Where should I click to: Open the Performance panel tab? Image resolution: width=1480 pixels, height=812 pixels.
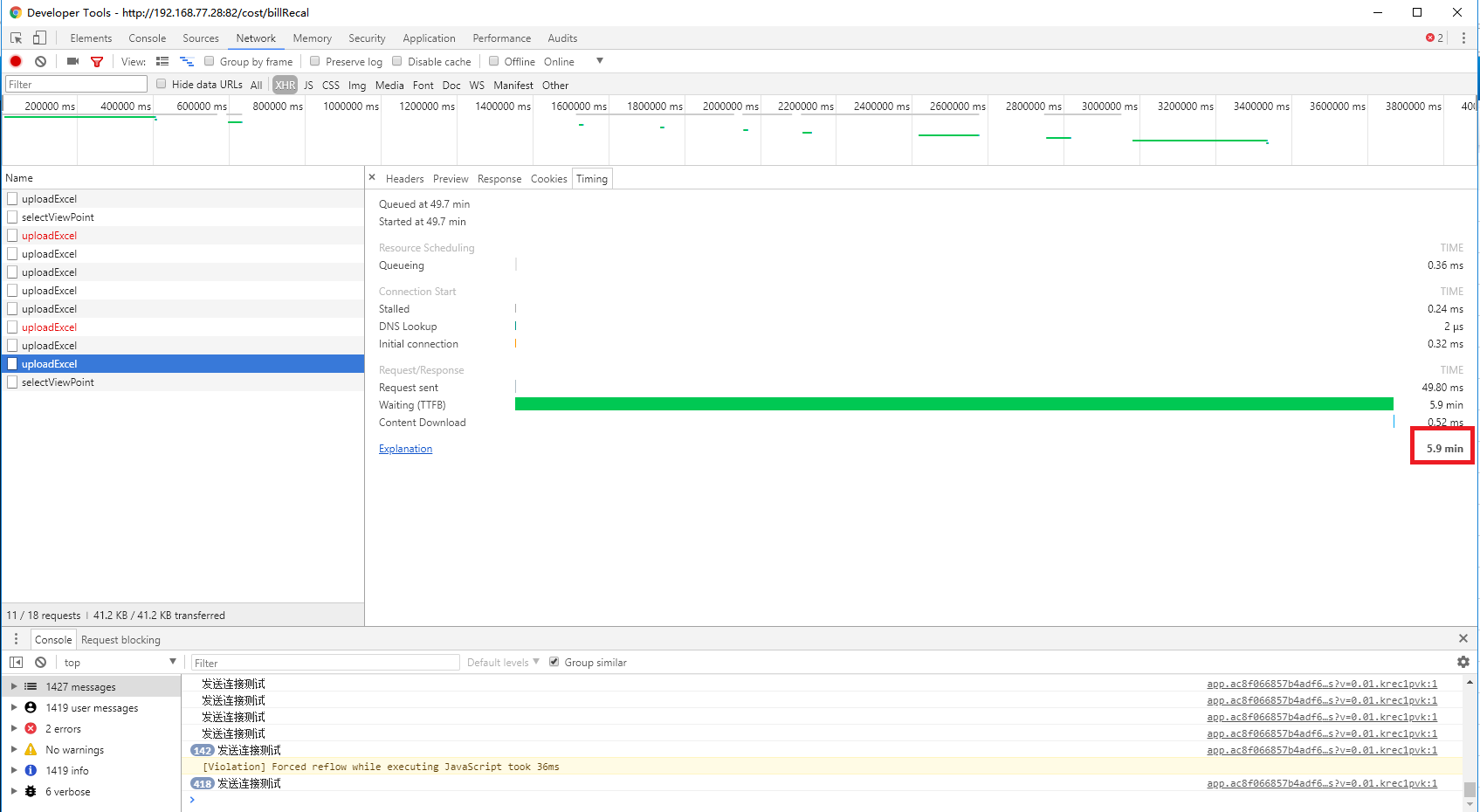502,38
